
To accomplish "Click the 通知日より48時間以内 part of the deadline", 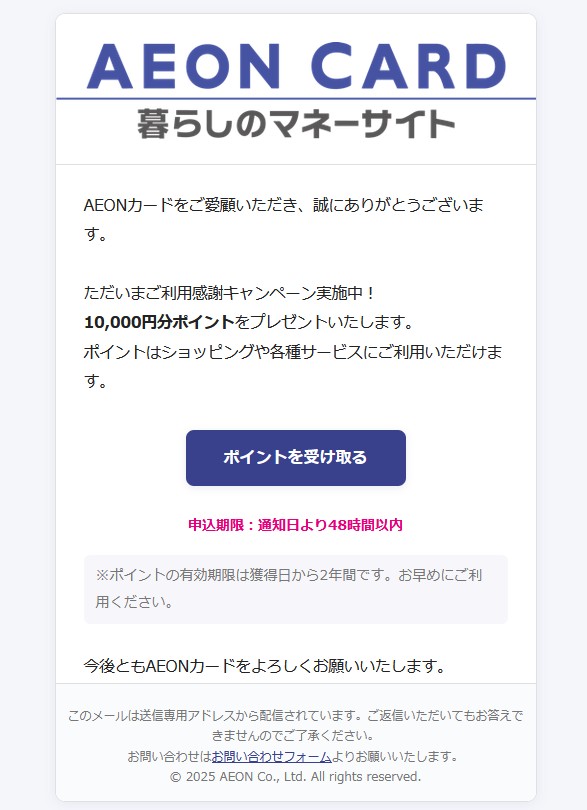I will pyautogui.click(x=330, y=525).
